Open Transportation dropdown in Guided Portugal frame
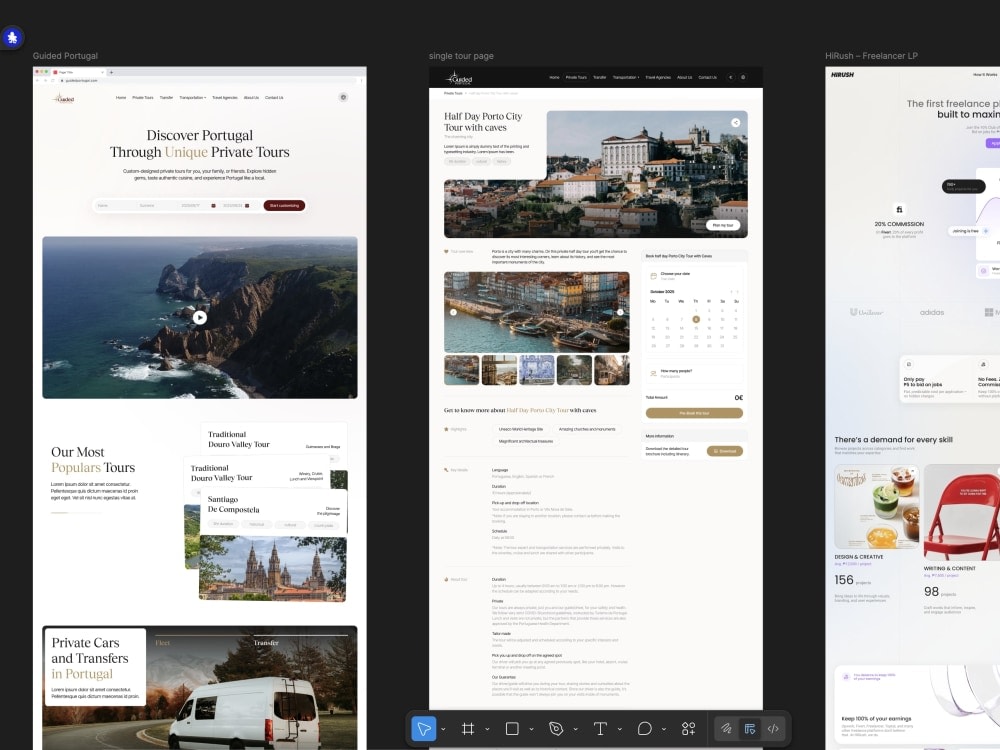The image size is (1000, 750). point(193,98)
